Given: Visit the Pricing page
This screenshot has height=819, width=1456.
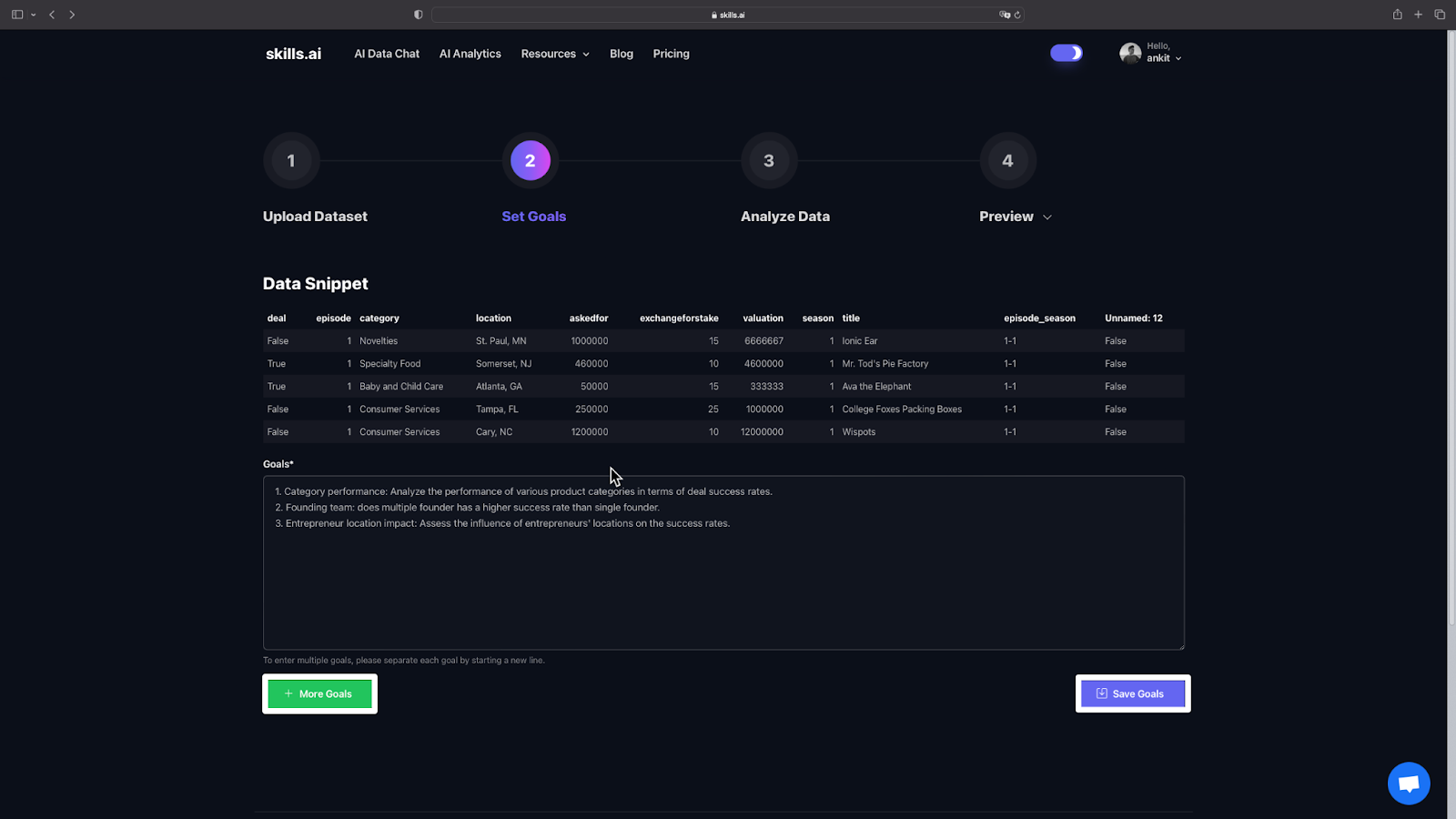Looking at the screenshot, I should coord(672,54).
